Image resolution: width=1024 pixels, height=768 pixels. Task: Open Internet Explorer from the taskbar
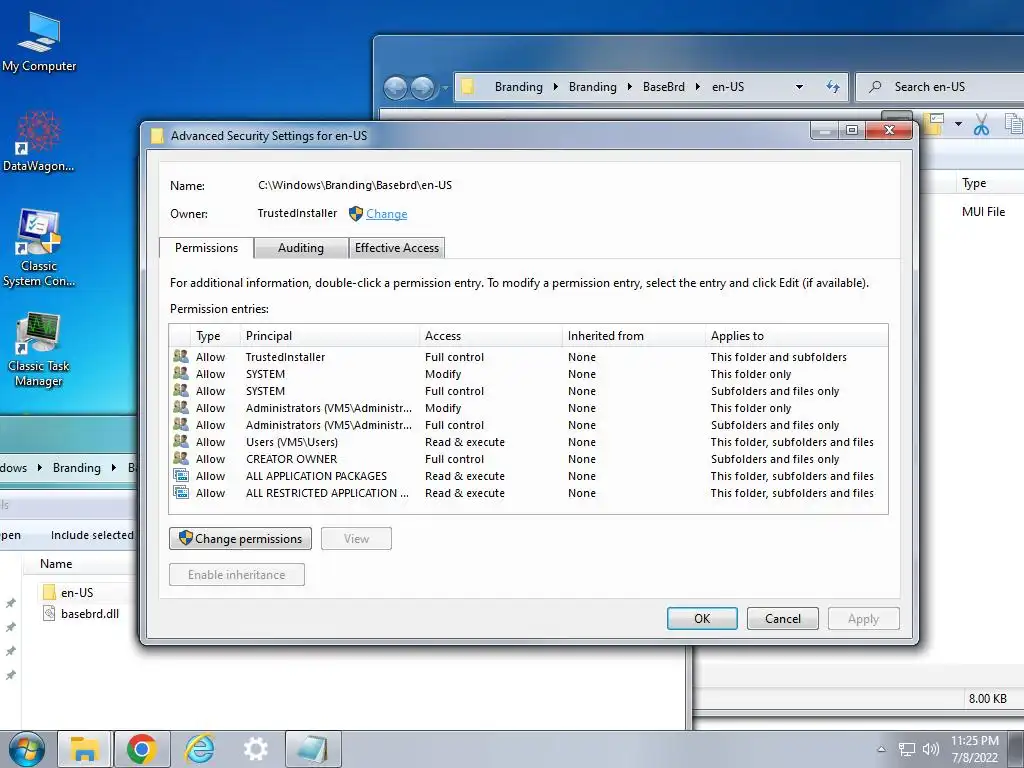point(199,749)
